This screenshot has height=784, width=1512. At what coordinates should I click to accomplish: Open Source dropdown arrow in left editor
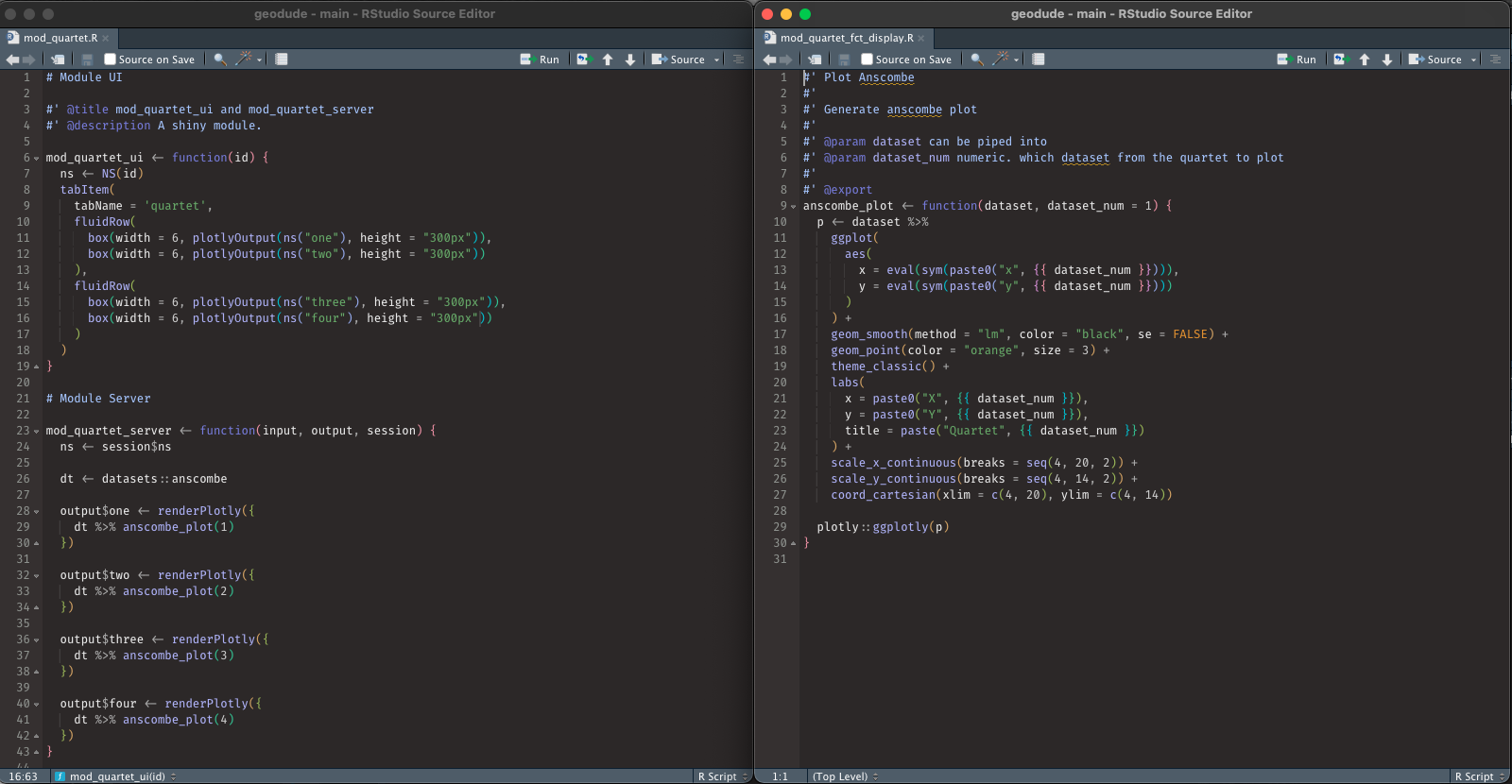[x=716, y=60]
